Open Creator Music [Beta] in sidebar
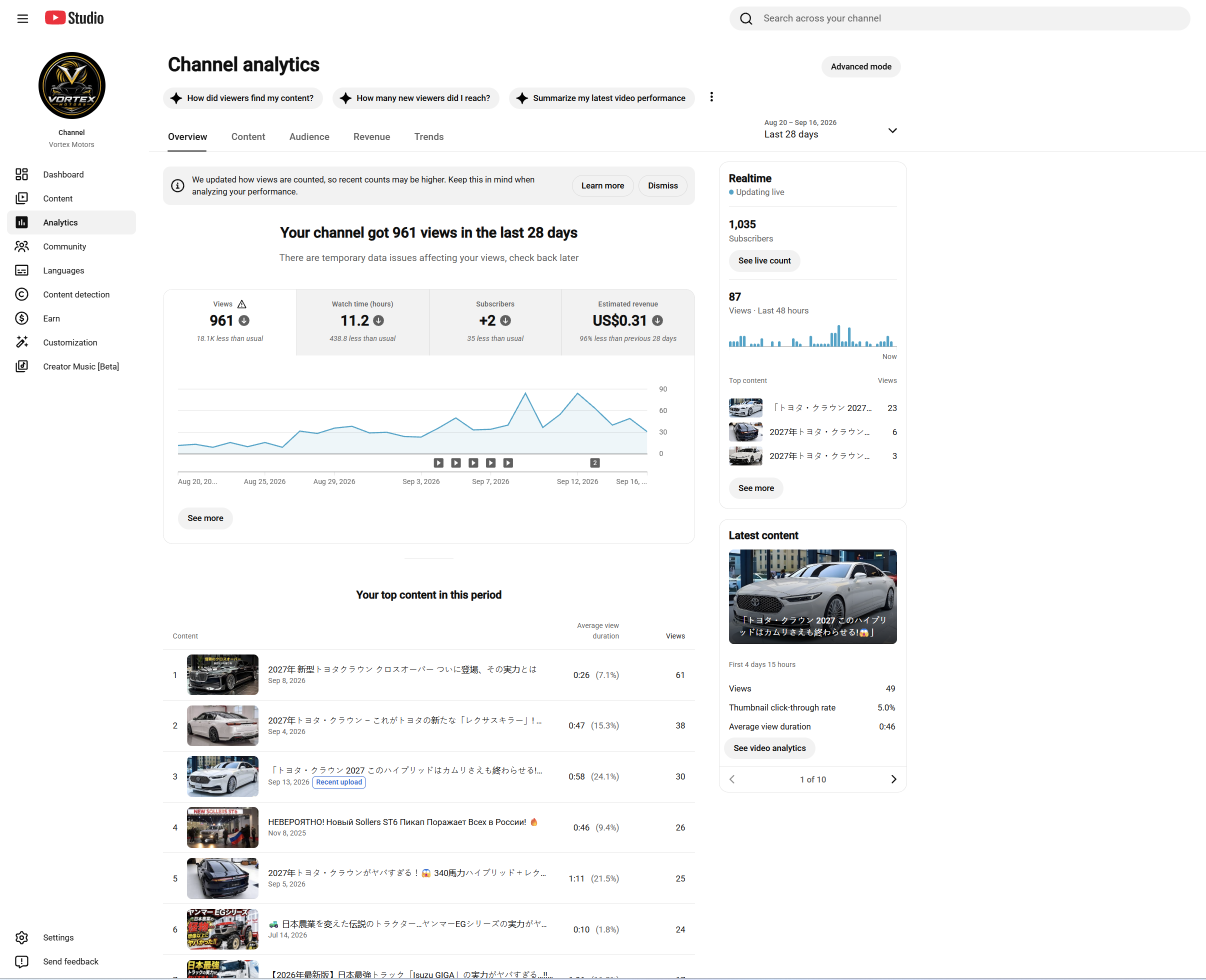Image resolution: width=1206 pixels, height=980 pixels. (71, 366)
